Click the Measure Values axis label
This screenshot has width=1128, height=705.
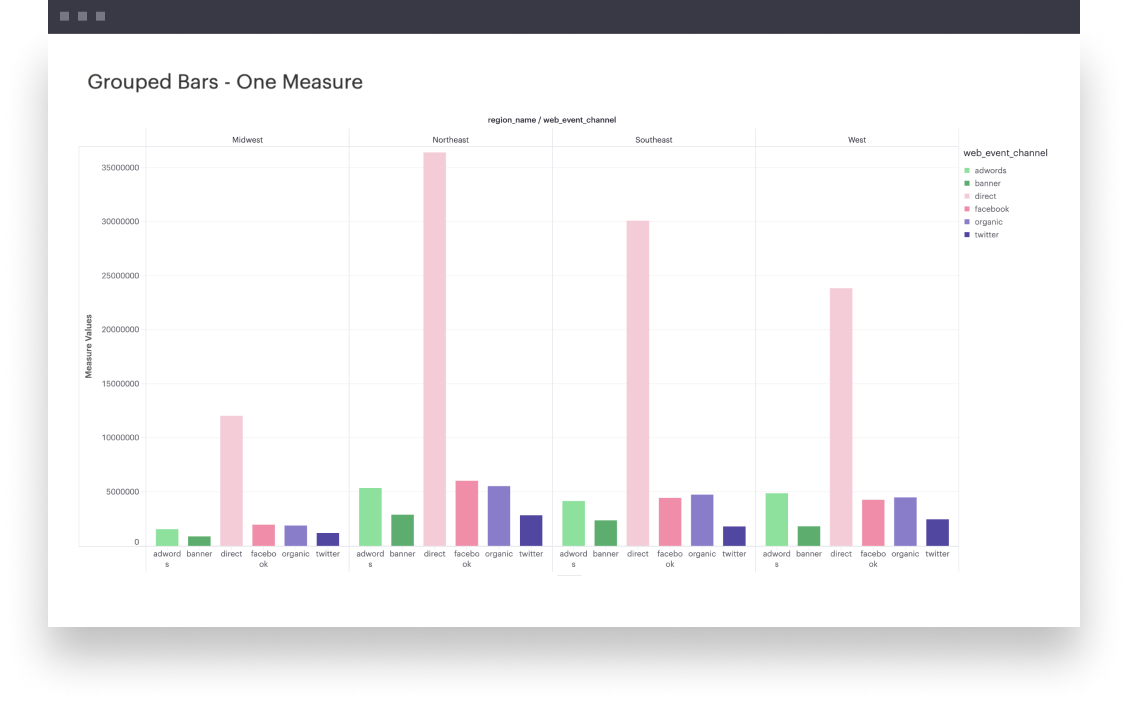tap(88, 343)
